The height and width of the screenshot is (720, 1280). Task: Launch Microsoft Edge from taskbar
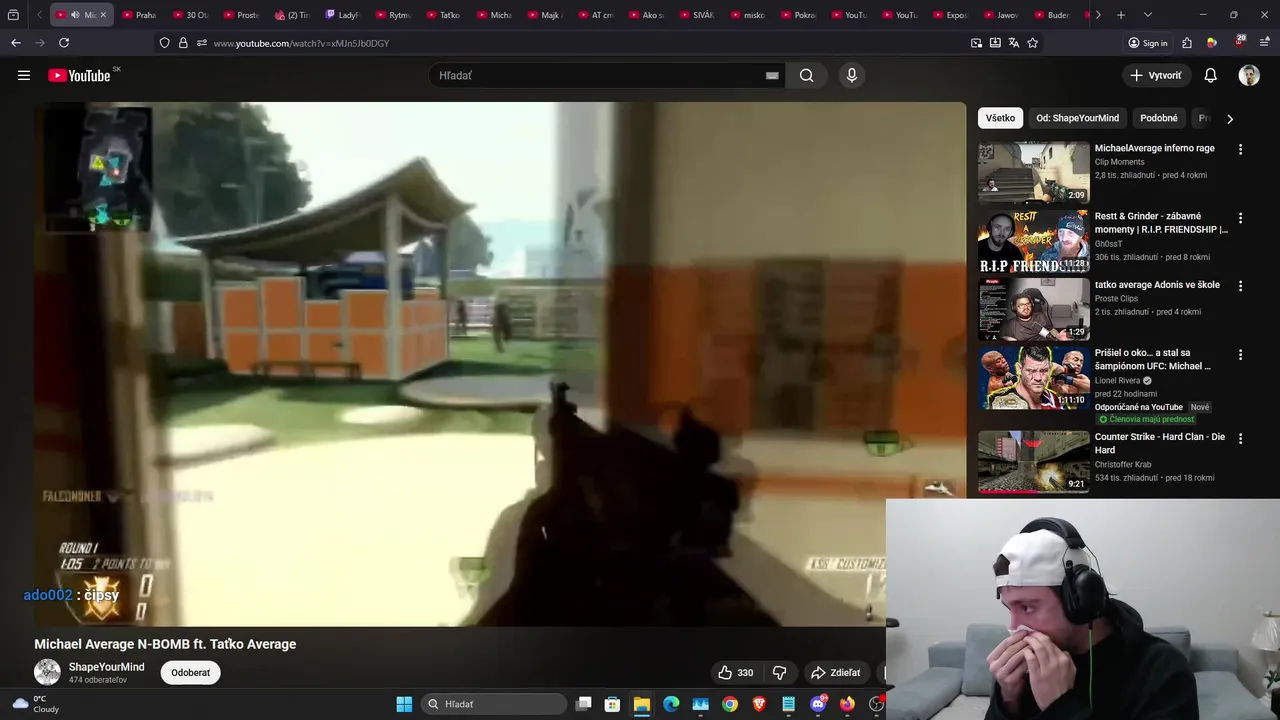[671, 704]
